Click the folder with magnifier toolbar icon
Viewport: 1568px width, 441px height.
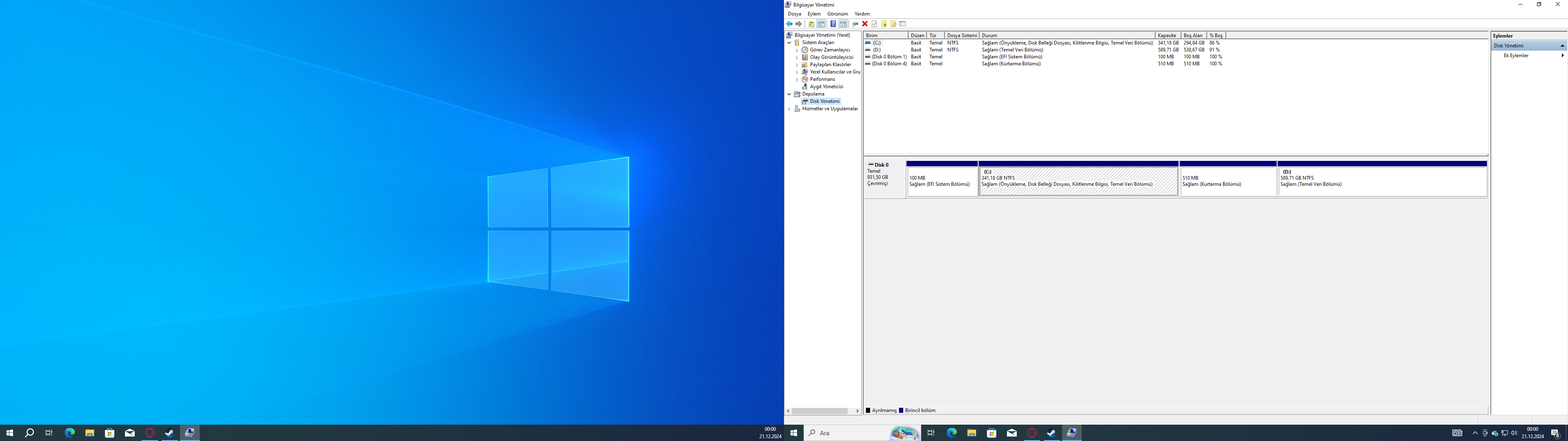coord(893,24)
